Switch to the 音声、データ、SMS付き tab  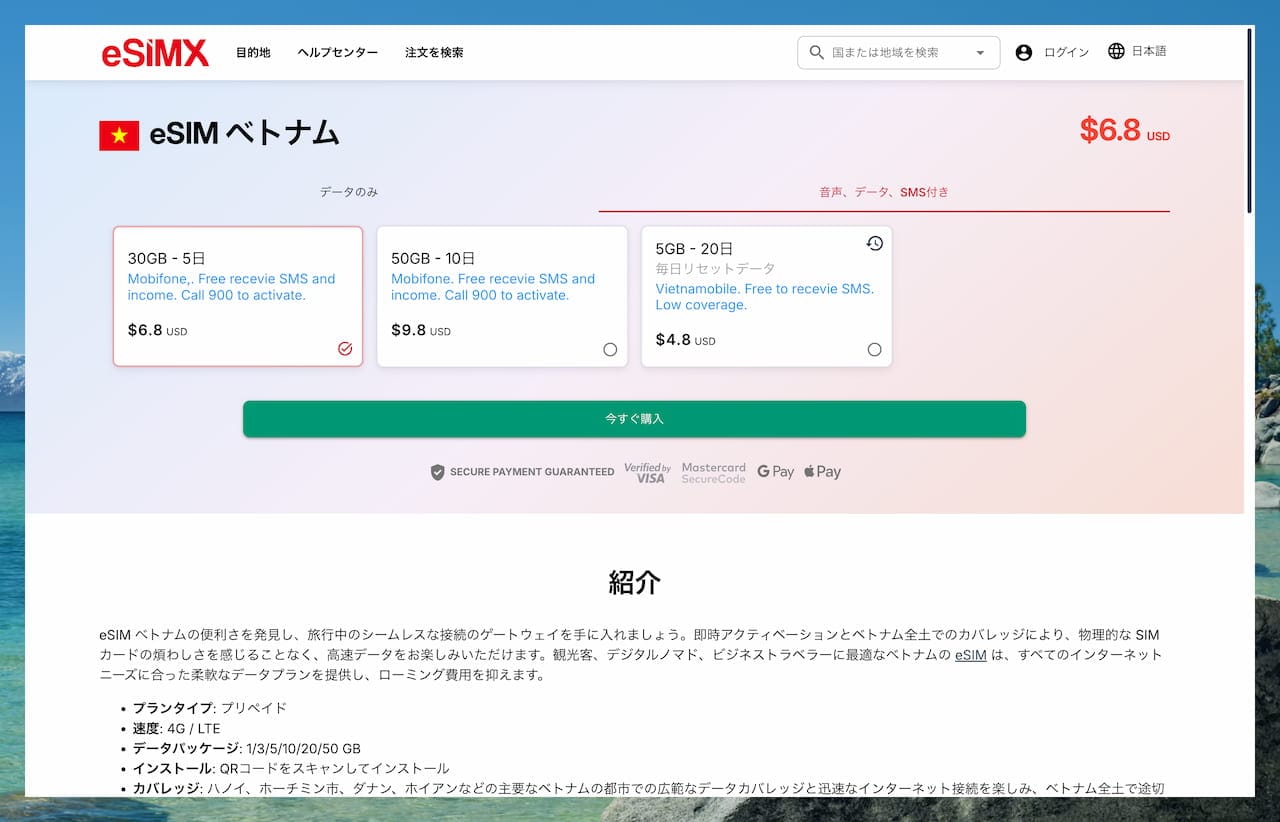[884, 192]
